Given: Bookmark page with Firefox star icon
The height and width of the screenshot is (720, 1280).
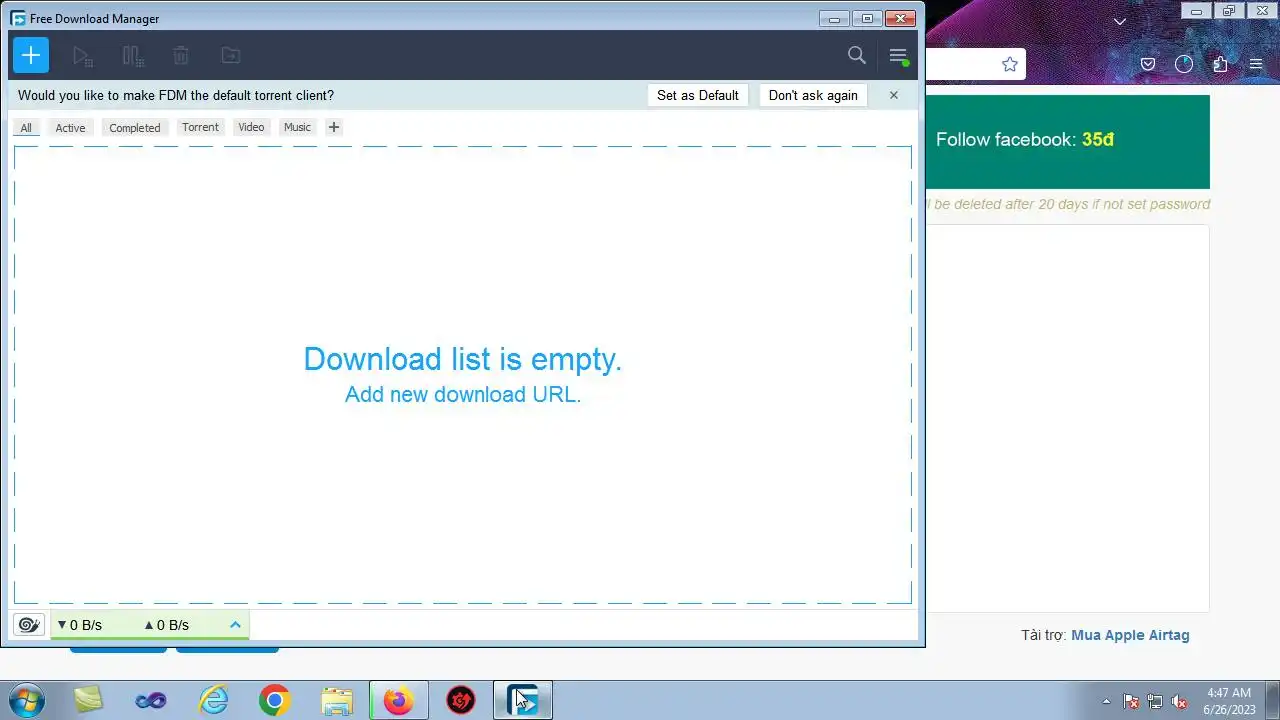Looking at the screenshot, I should coord(1010,64).
